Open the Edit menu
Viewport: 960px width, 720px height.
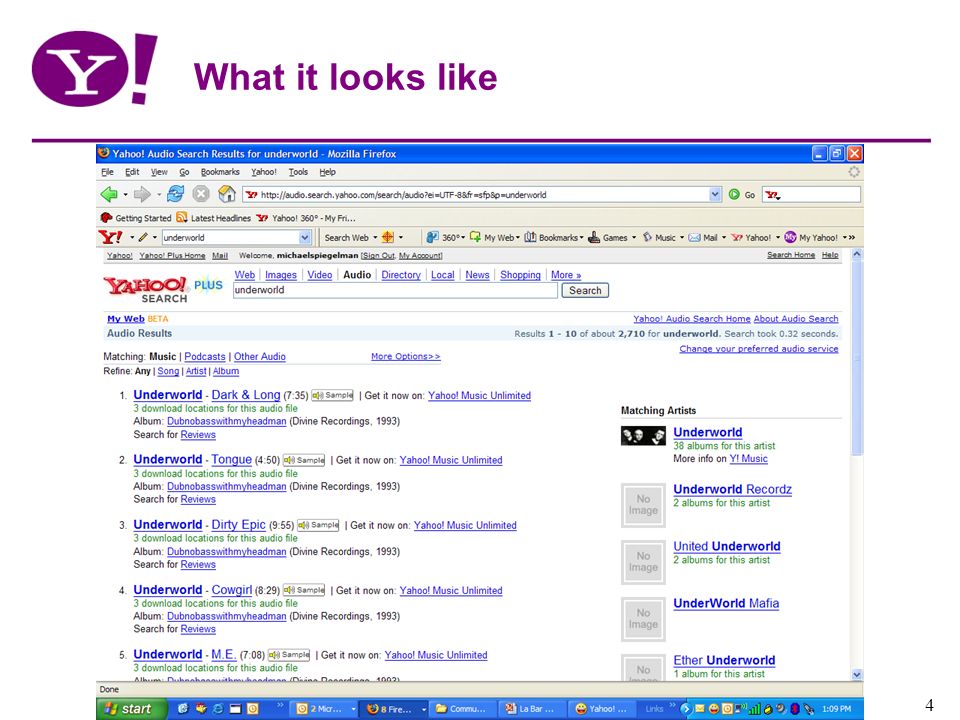(132, 172)
